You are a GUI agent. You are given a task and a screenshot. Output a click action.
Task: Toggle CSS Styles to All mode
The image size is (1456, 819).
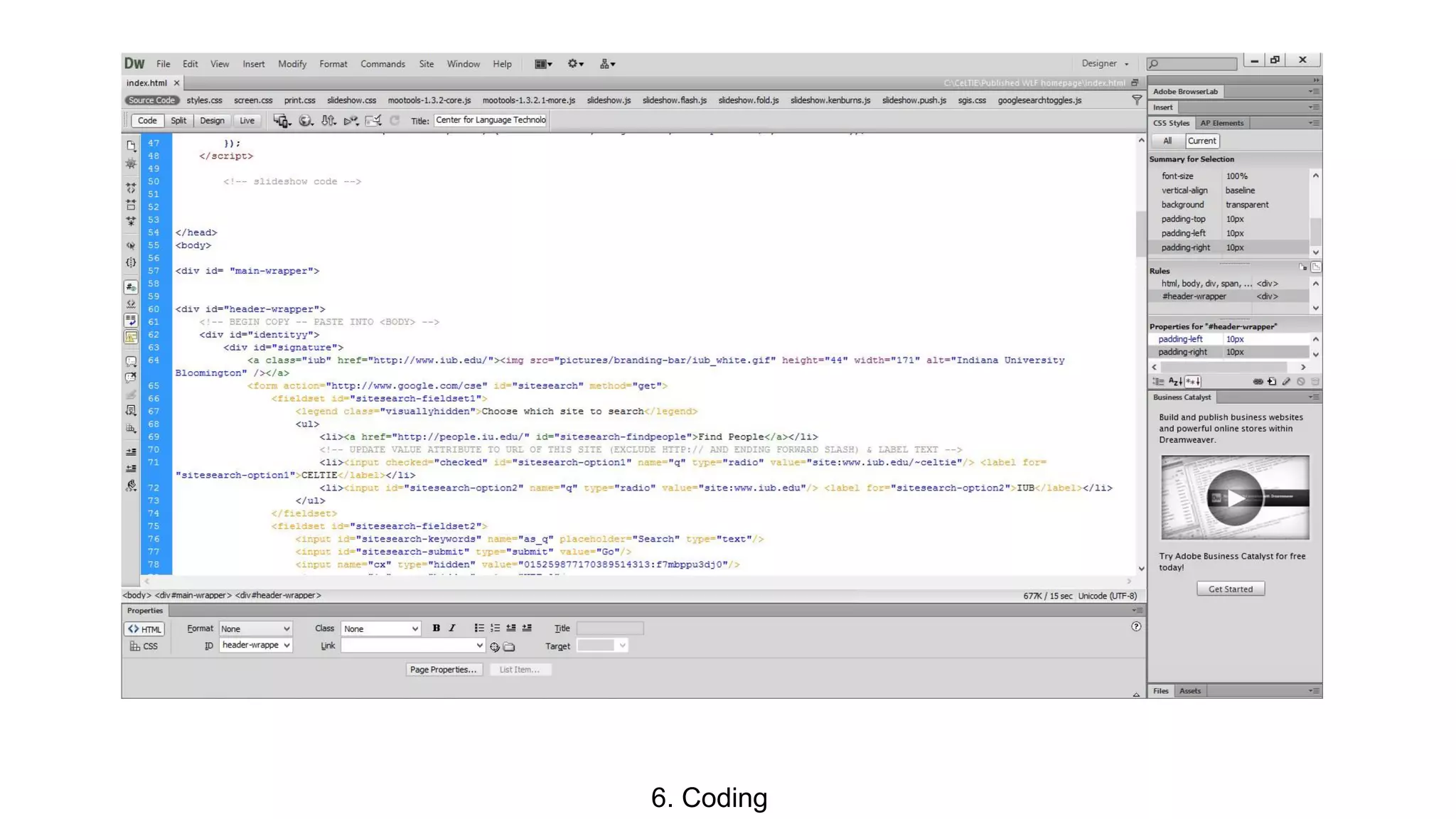pyautogui.click(x=1167, y=141)
